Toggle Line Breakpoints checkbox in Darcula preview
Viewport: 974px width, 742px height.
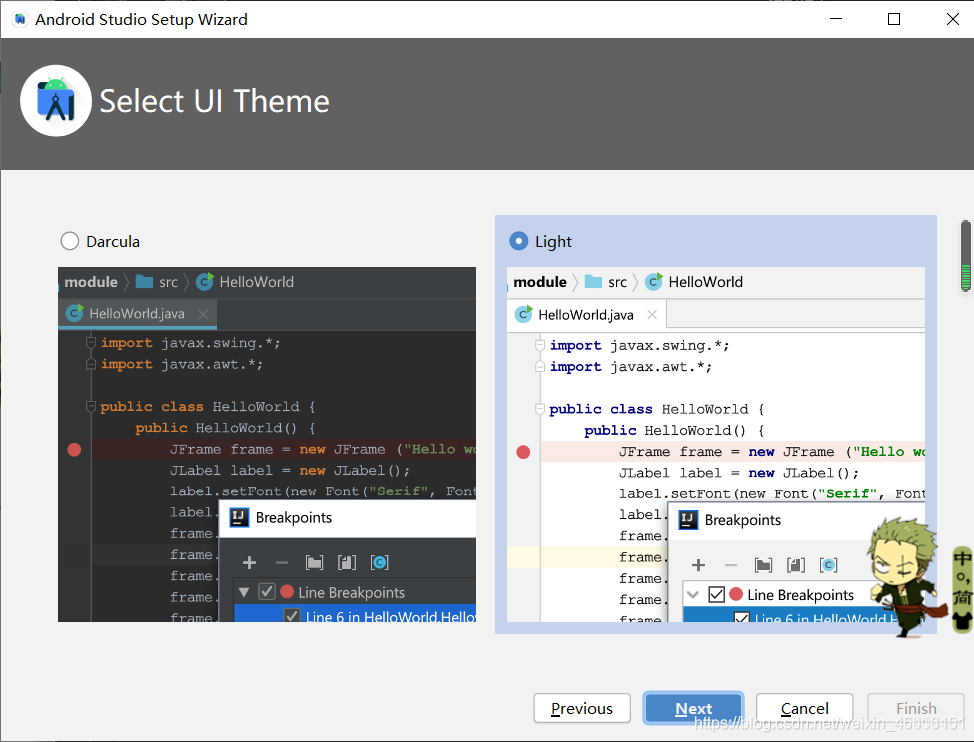coord(267,592)
